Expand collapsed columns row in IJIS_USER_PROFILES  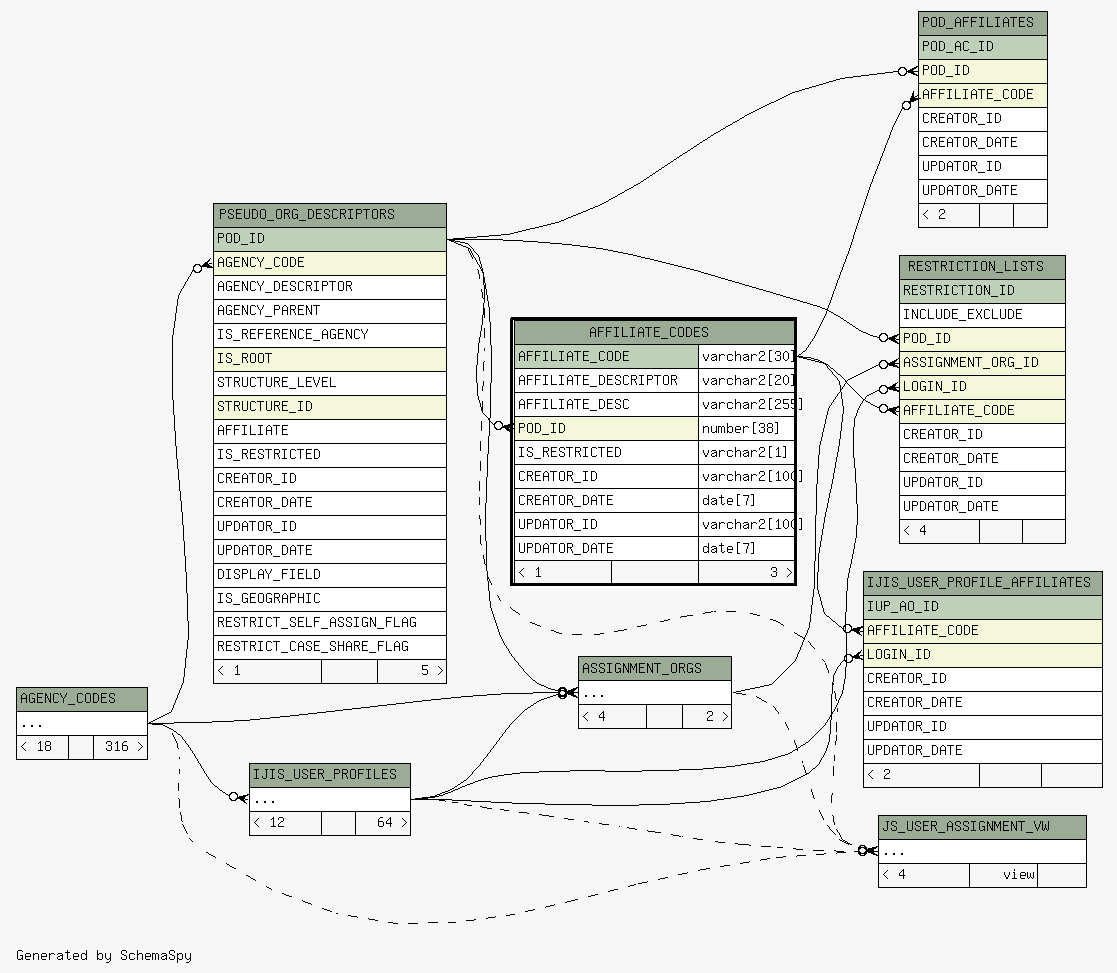pyautogui.click(x=330, y=799)
